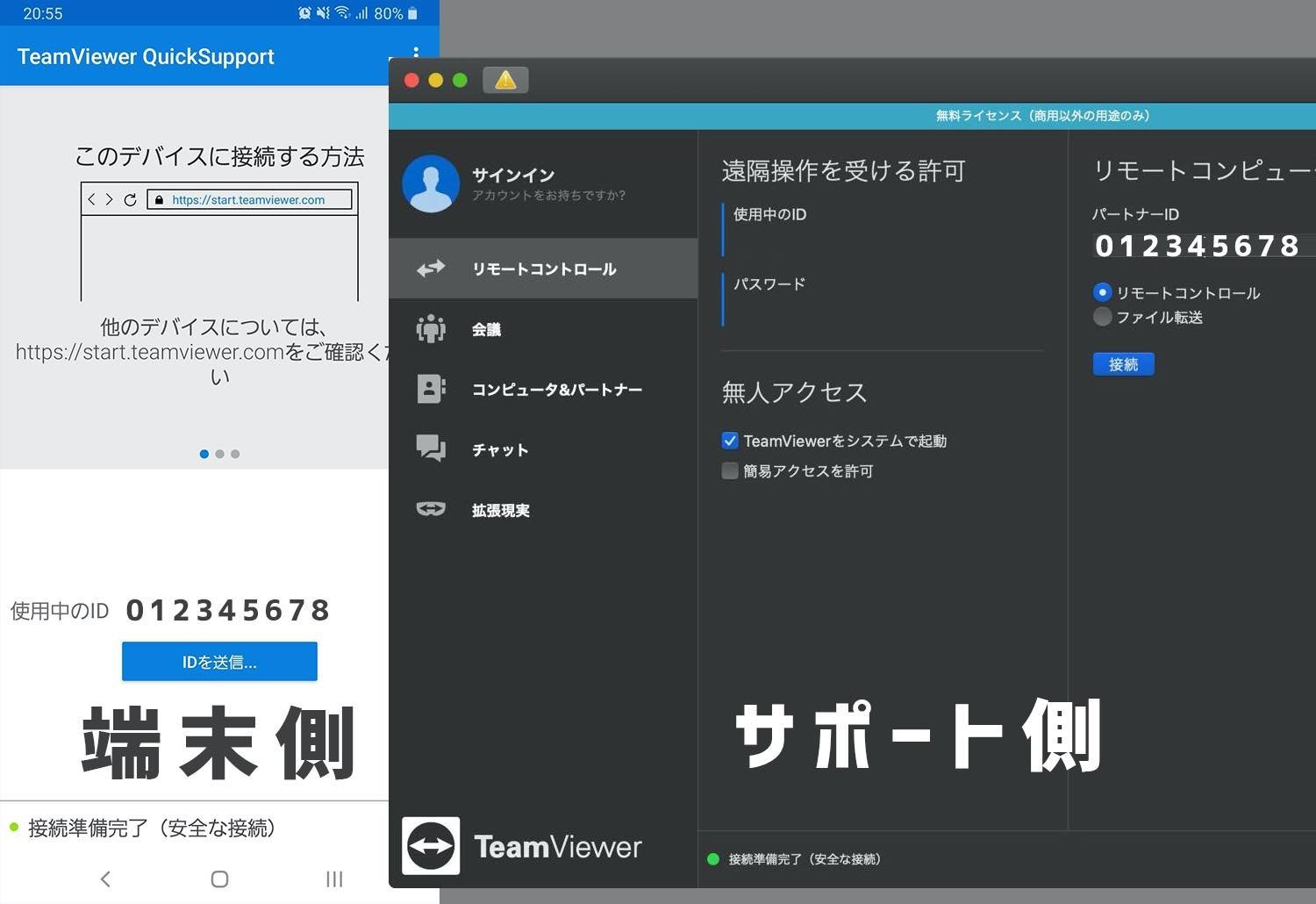Tap このデバイスに接続する方法 heading
Screen dimensions: 1316x904
219,156
